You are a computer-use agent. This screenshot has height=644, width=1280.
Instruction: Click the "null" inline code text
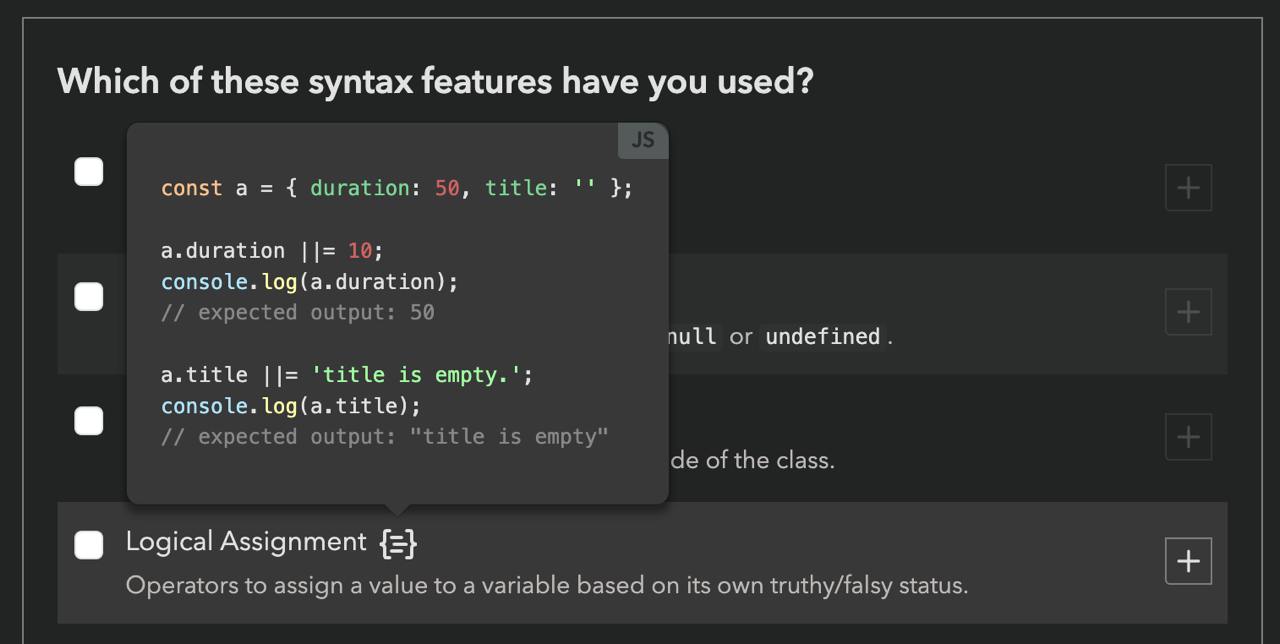691,337
